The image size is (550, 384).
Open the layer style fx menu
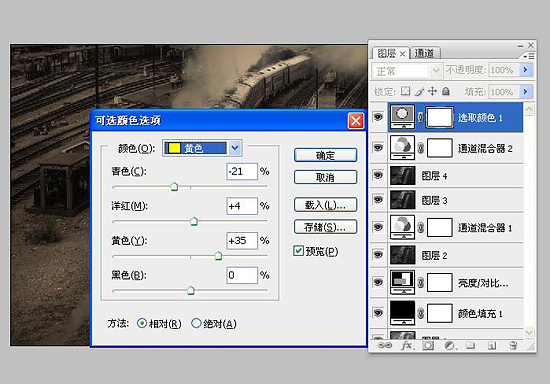407,345
